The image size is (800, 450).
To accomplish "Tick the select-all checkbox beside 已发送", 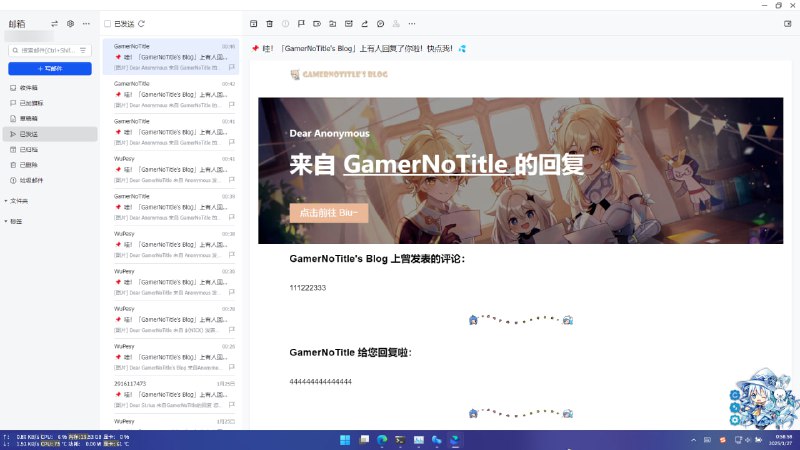I will tap(108, 23).
